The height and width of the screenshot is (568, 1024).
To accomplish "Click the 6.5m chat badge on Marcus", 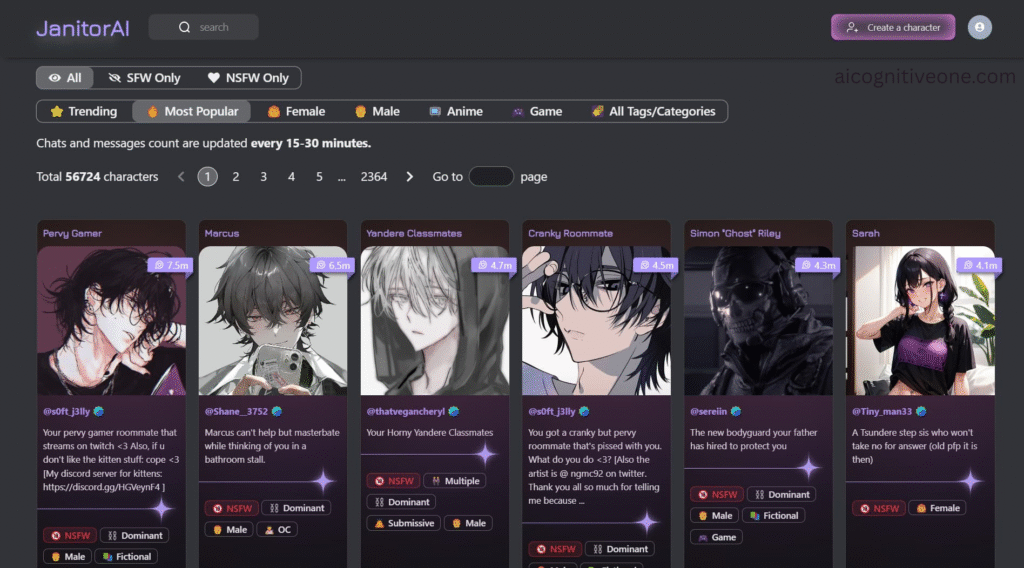I will click(x=334, y=265).
